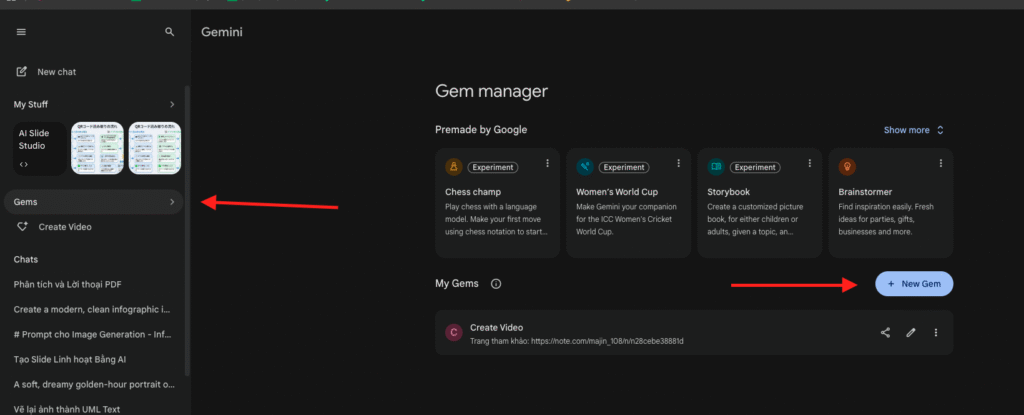
Task: Open more options for Create Video gem
Action: pos(936,333)
